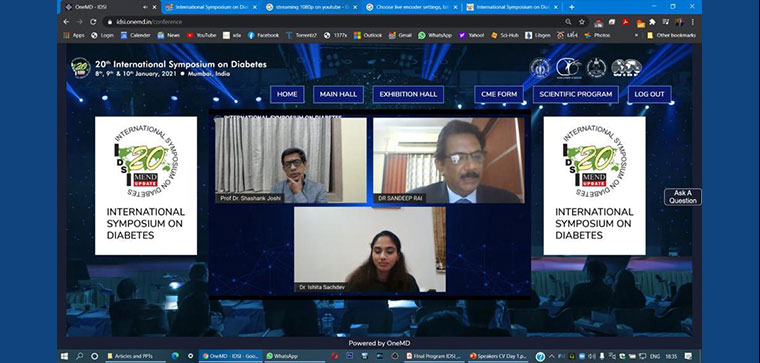Open the Other bookmarks folder
Image resolution: width=760 pixels, height=363 pixels.
(x=671, y=35)
